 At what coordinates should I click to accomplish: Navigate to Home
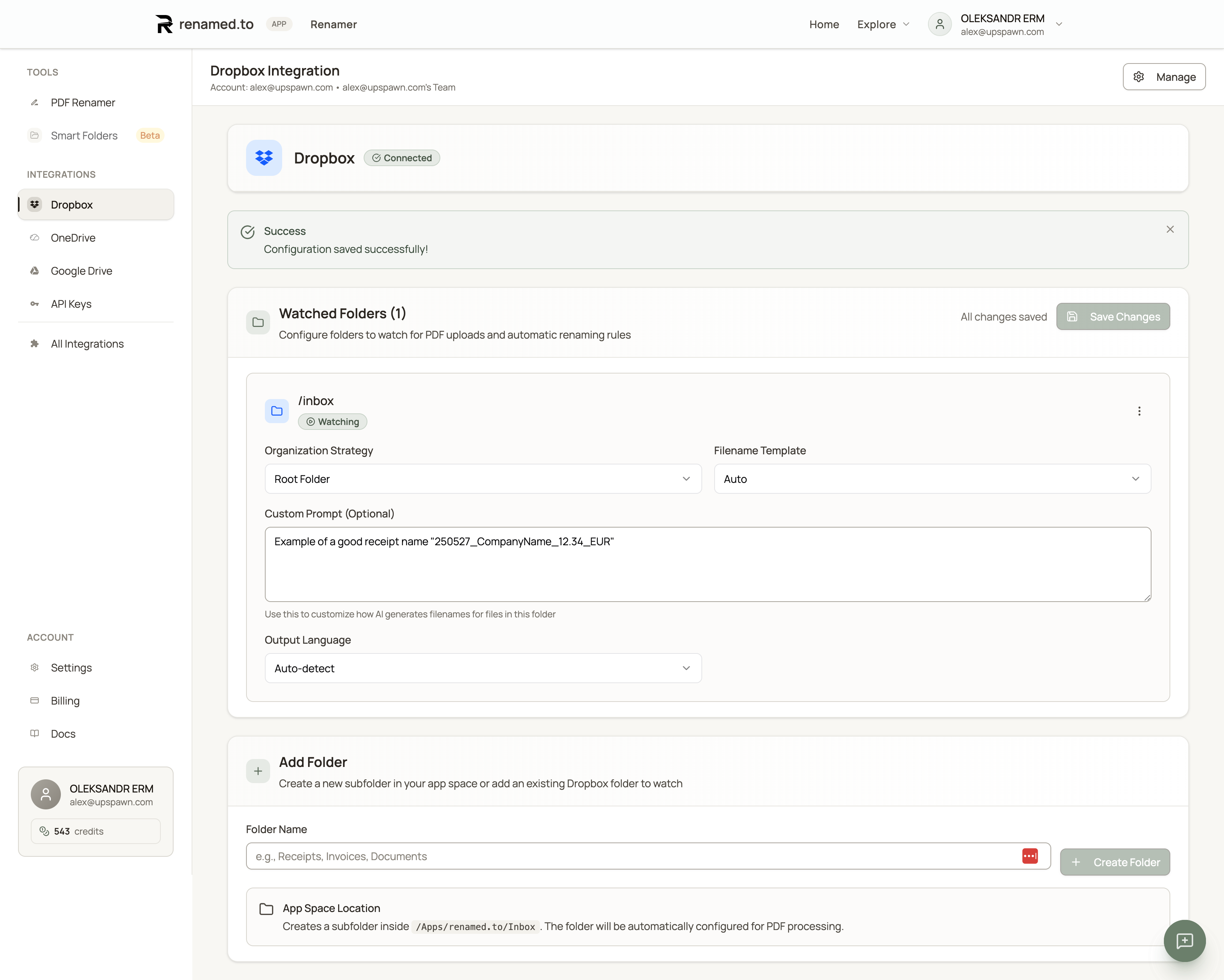(824, 24)
